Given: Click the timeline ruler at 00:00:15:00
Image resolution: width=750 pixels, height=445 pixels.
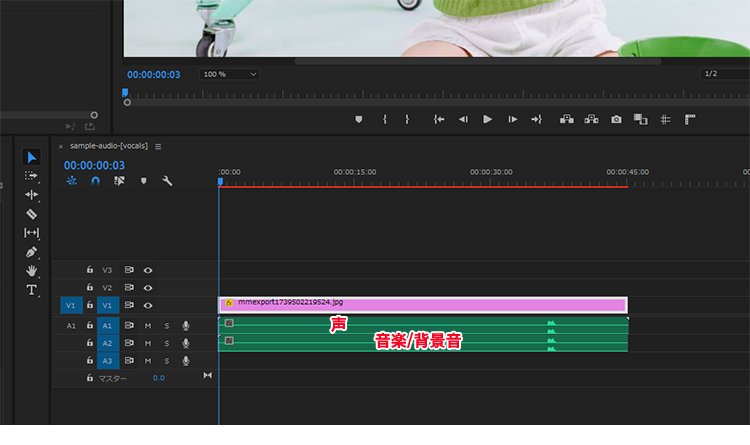Looking at the screenshot, I should (x=354, y=172).
